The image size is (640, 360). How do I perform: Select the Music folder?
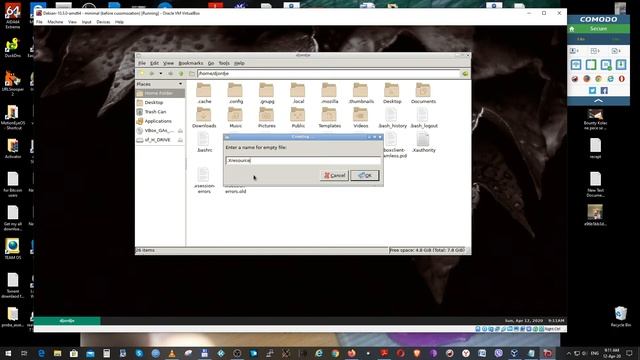235,117
